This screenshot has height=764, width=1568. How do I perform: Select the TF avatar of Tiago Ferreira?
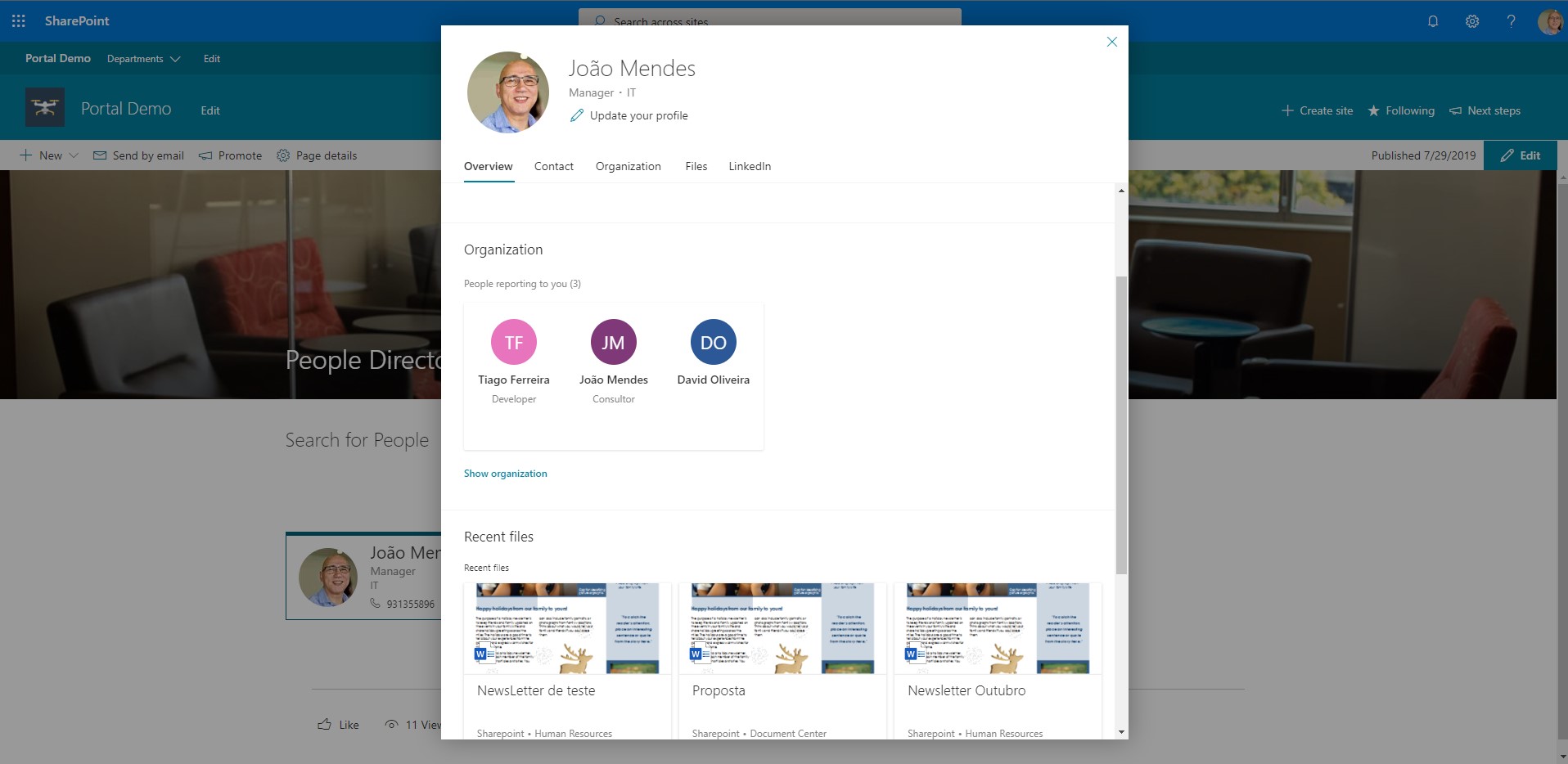point(514,342)
